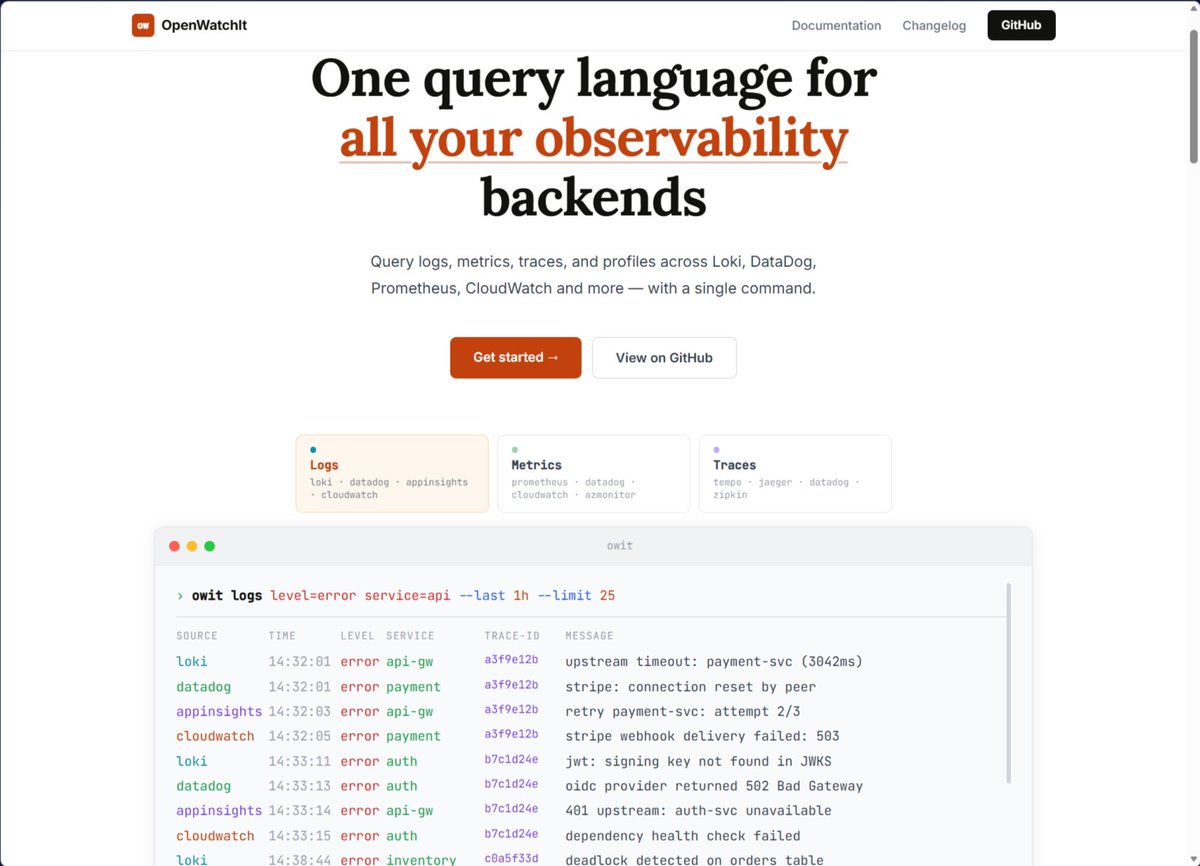
Task: Click the auth service at 14:33:11
Action: point(402,761)
